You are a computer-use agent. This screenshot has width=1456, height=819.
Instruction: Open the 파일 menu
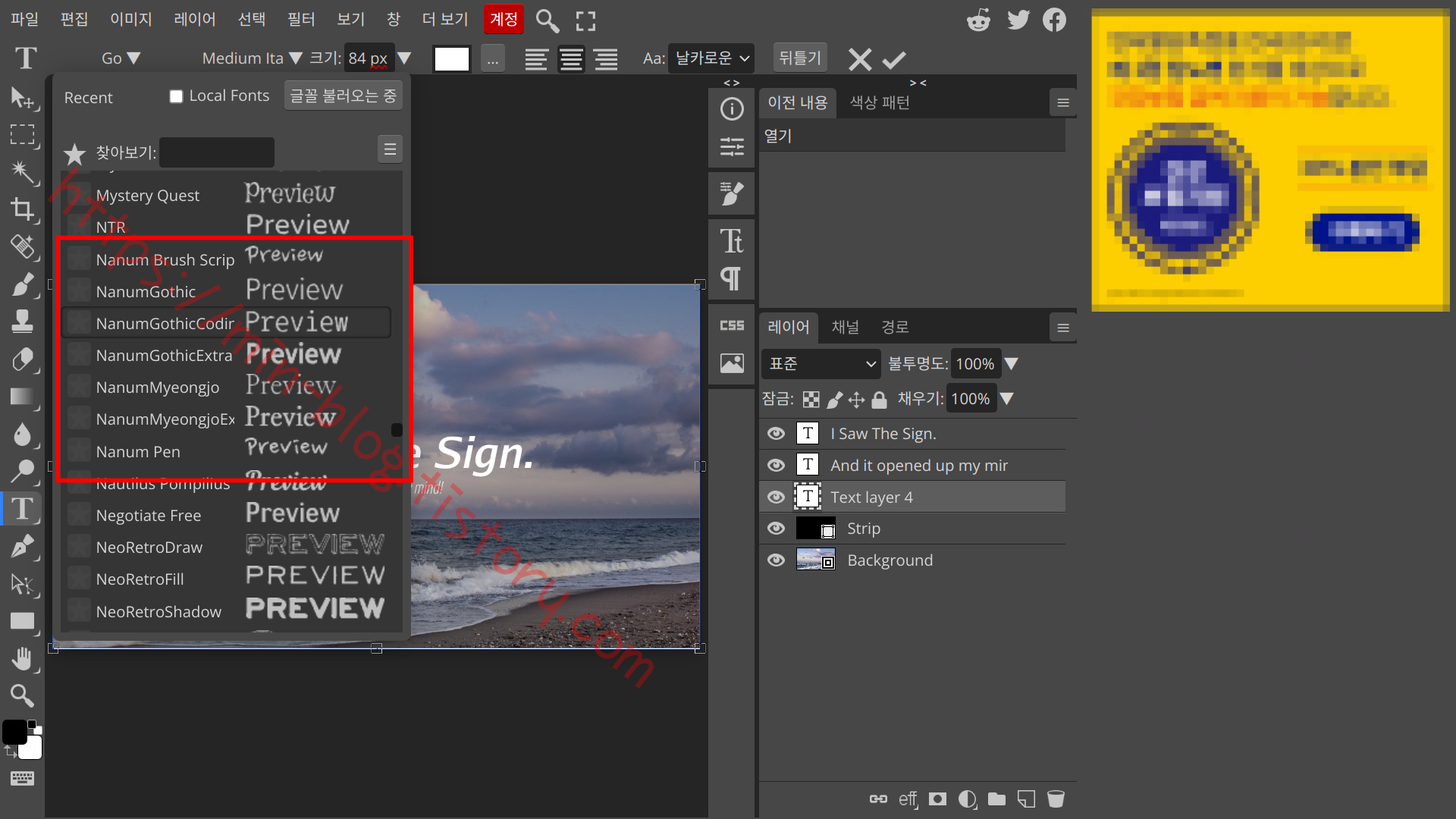click(x=24, y=19)
